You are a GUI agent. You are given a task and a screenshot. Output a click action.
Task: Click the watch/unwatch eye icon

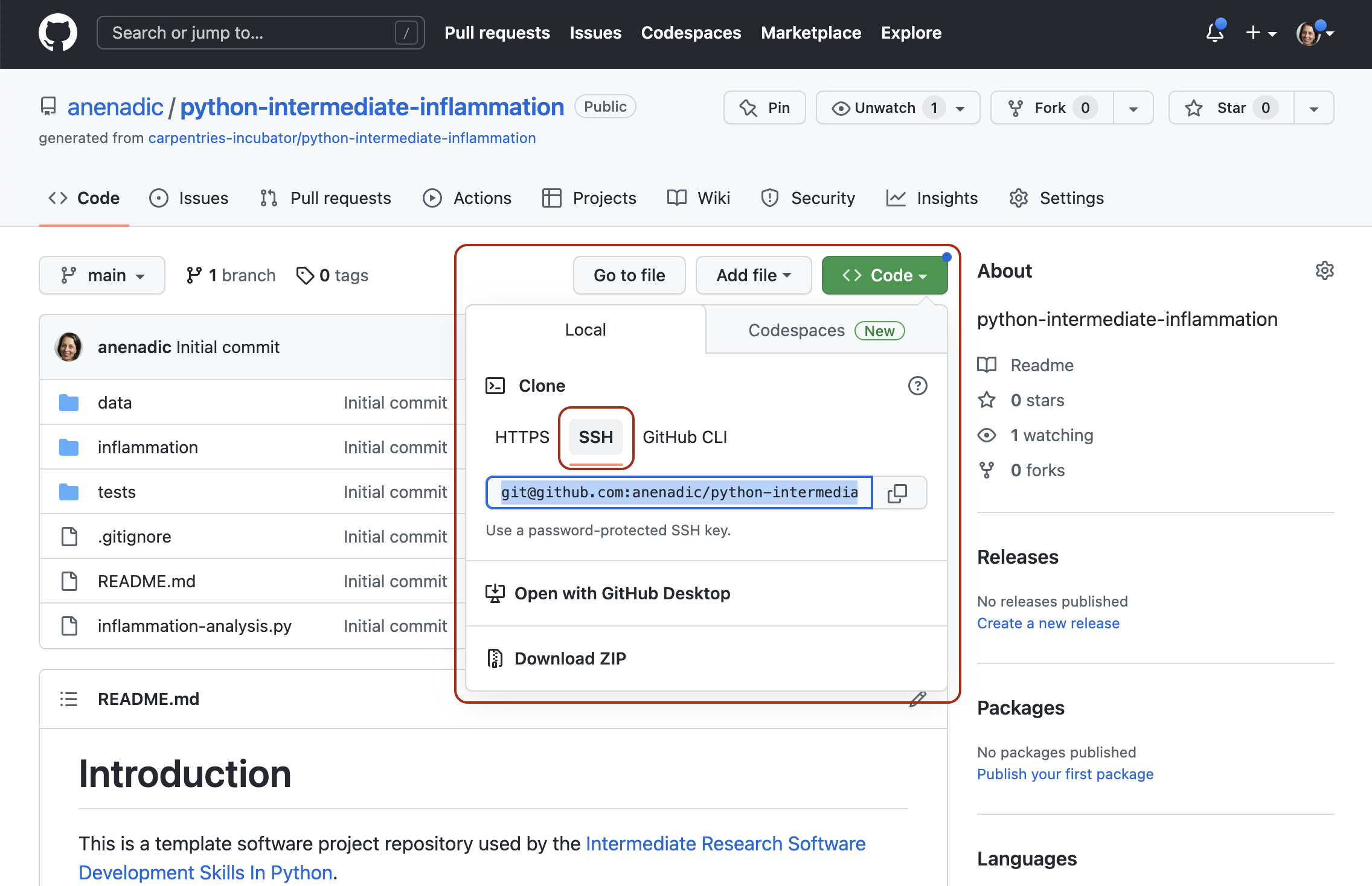[x=839, y=107]
